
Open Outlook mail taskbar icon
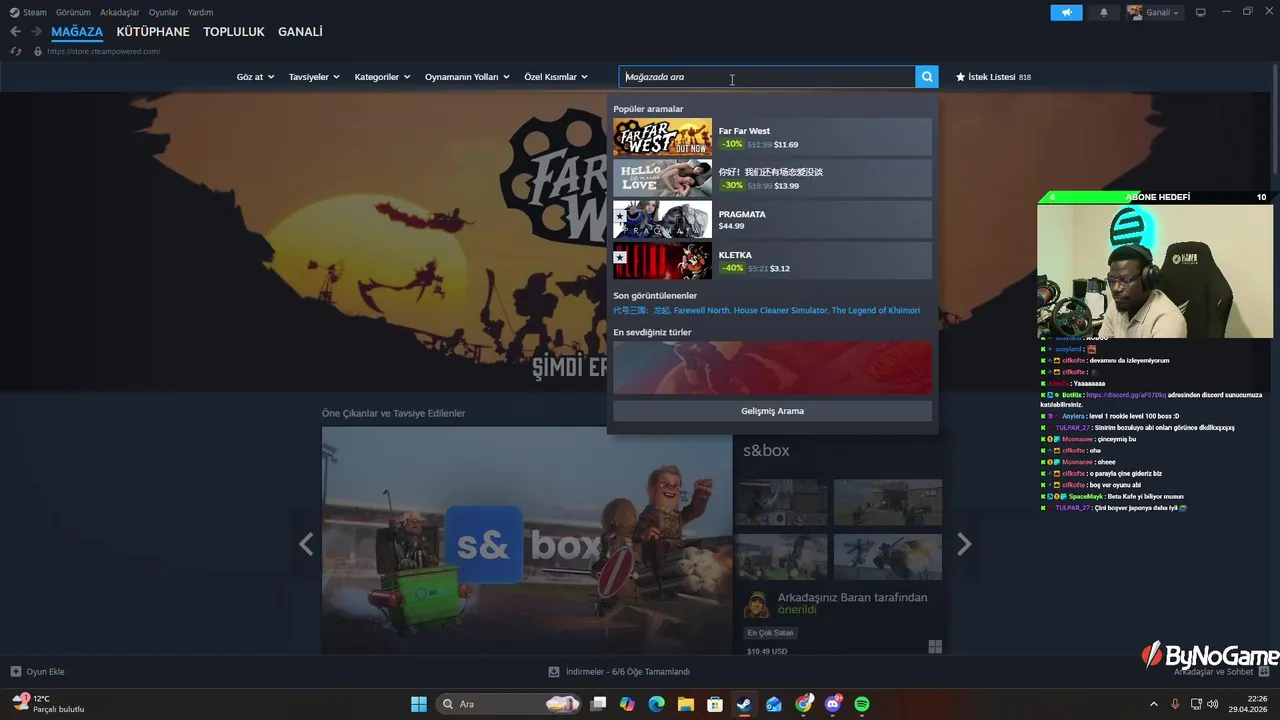click(x=774, y=704)
